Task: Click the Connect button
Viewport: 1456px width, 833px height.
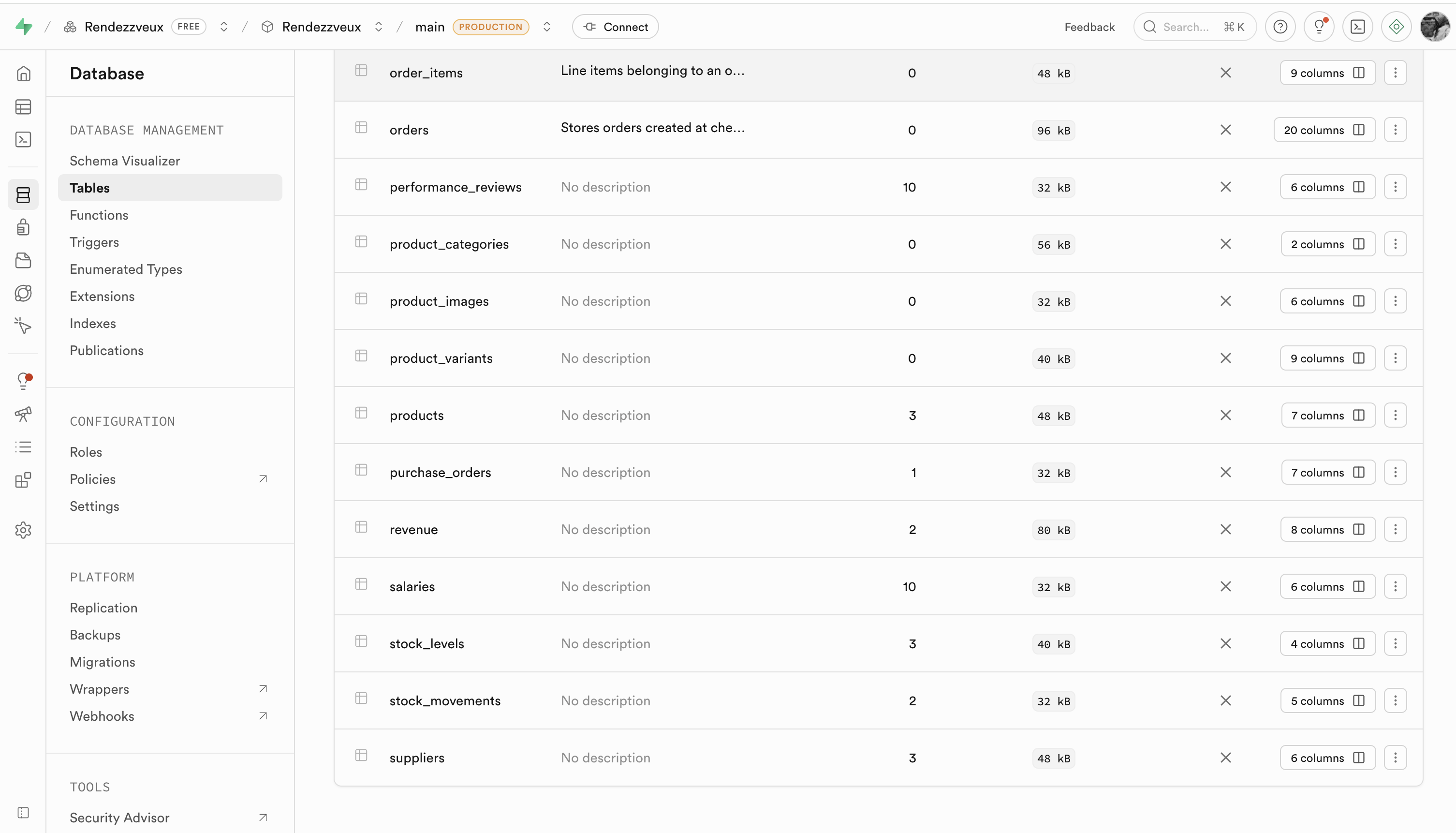Action: [615, 26]
